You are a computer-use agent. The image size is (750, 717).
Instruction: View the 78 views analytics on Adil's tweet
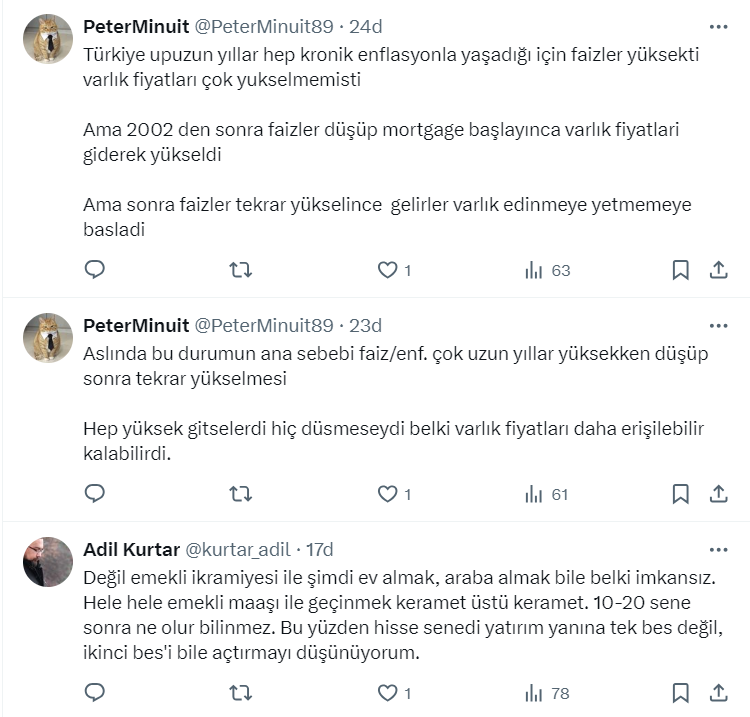tap(547, 692)
